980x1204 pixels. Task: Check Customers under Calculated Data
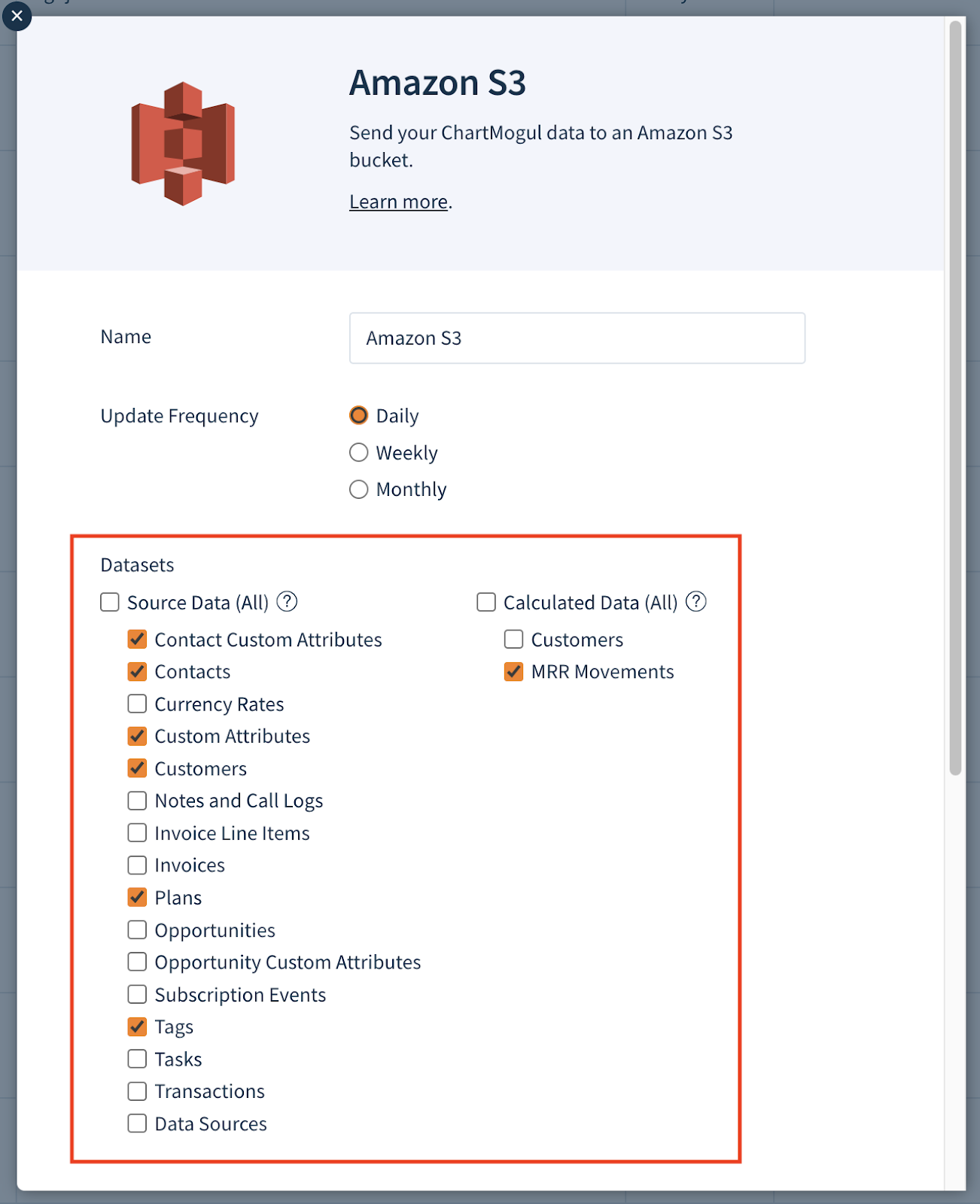coord(513,640)
